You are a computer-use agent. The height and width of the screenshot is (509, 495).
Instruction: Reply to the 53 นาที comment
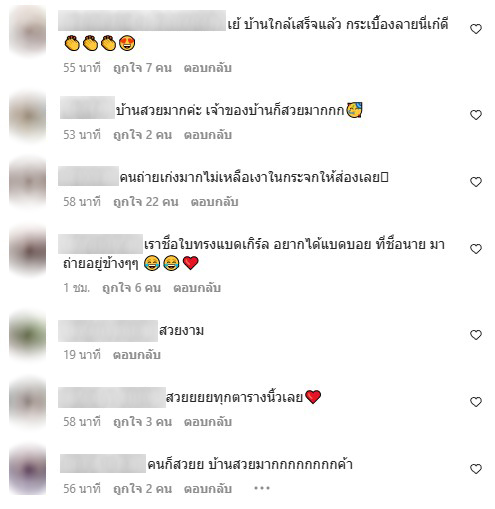[208, 135]
